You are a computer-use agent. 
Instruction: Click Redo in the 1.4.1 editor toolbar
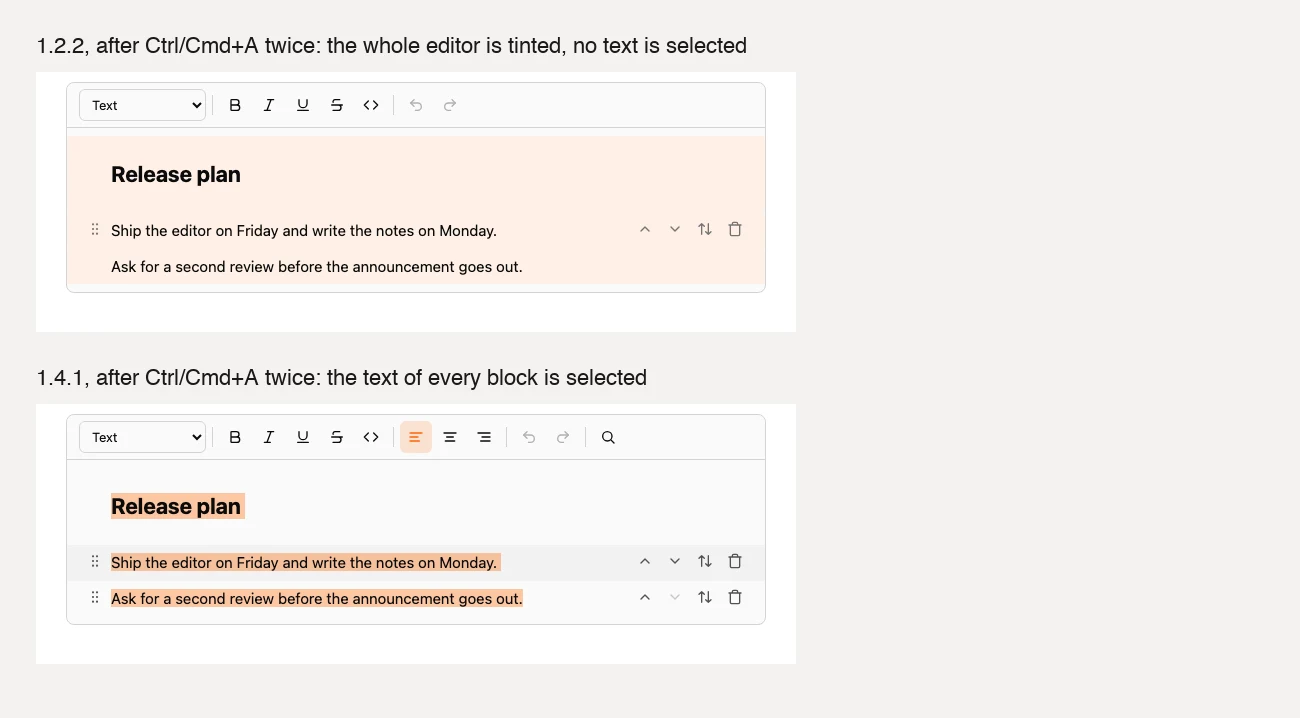click(563, 437)
